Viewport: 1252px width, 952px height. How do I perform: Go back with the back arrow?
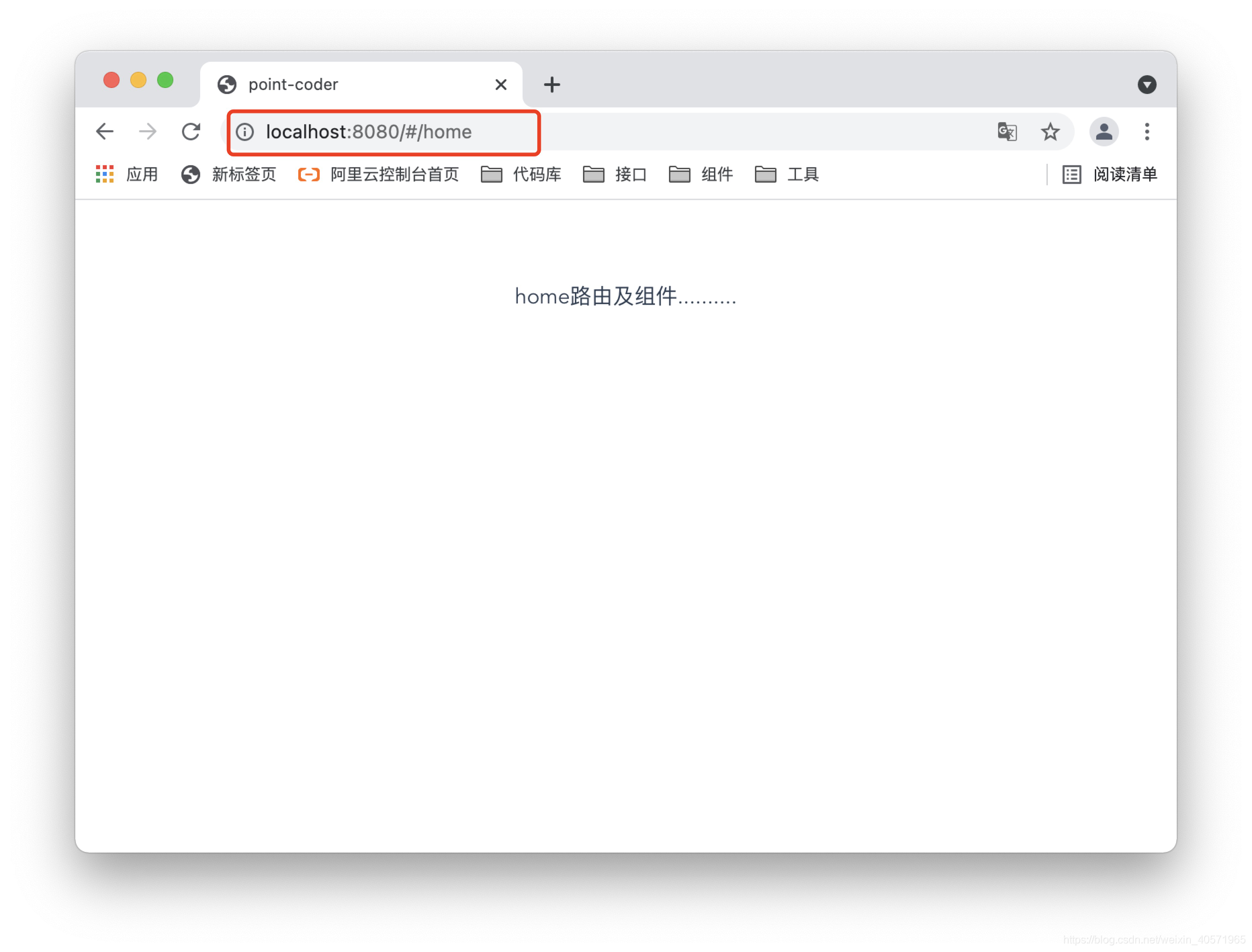[105, 132]
